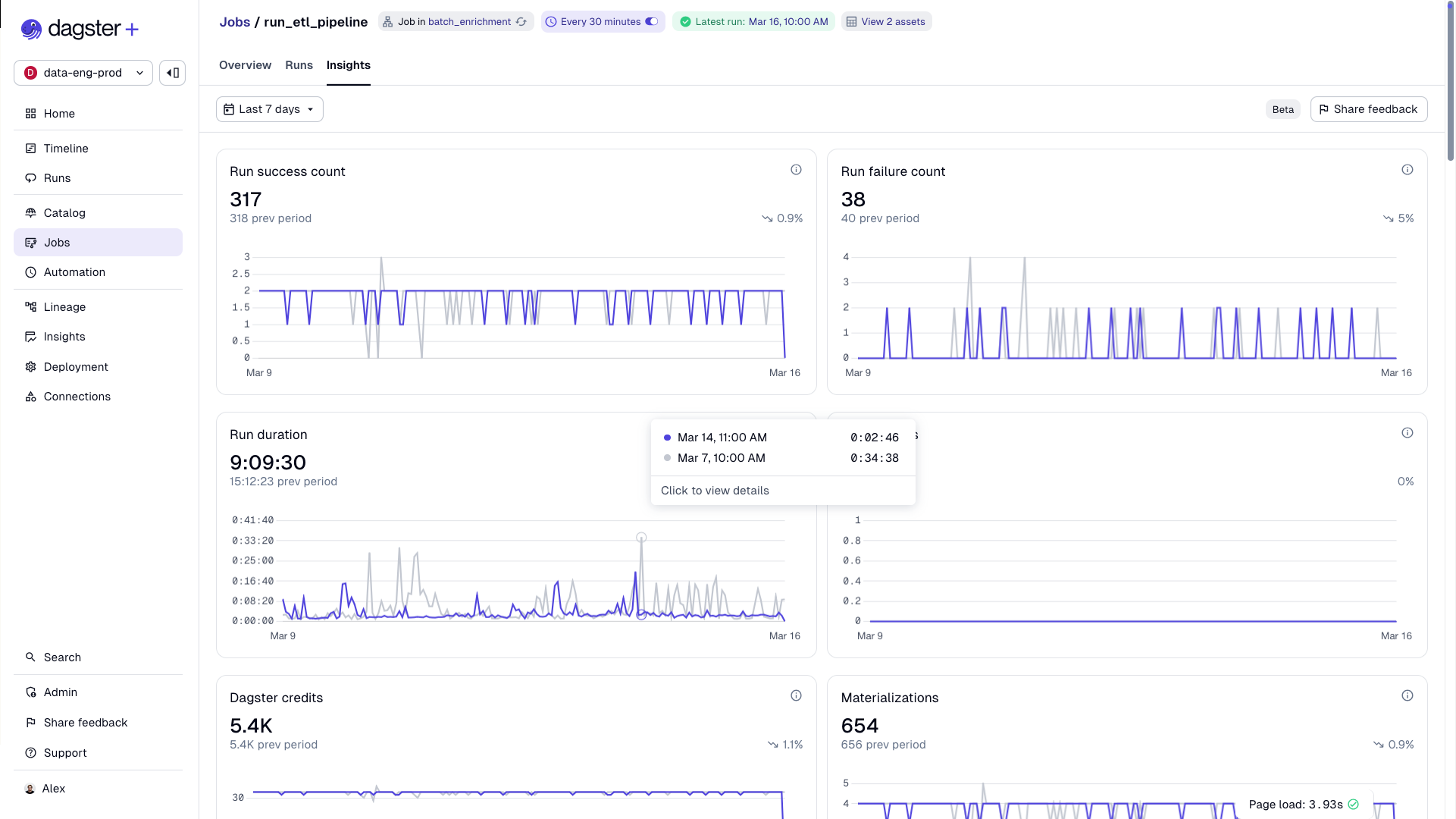Click info icon on Dagster credits card
The height and width of the screenshot is (819, 1456).
tap(796, 695)
